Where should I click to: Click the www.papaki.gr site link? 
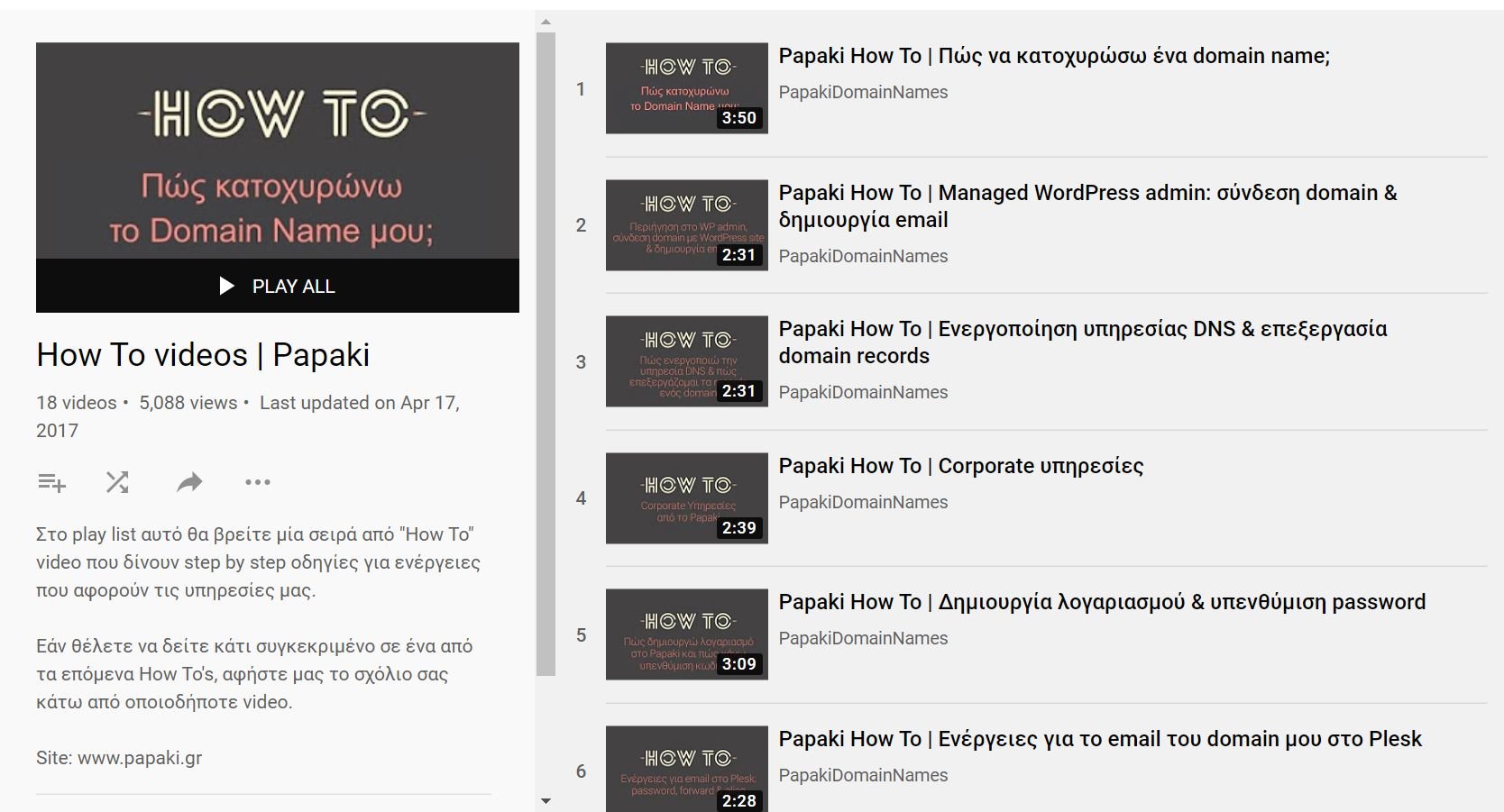point(140,758)
